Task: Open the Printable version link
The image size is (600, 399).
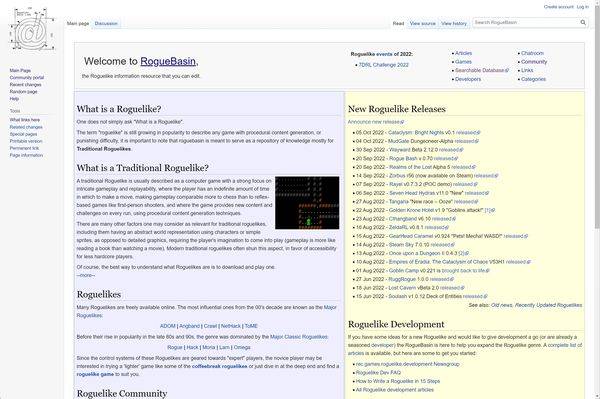Action: click(x=26, y=141)
